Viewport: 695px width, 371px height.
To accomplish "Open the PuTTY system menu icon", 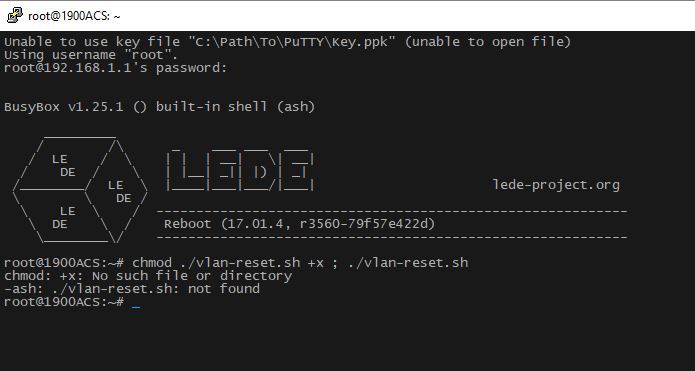I will click(15, 16).
